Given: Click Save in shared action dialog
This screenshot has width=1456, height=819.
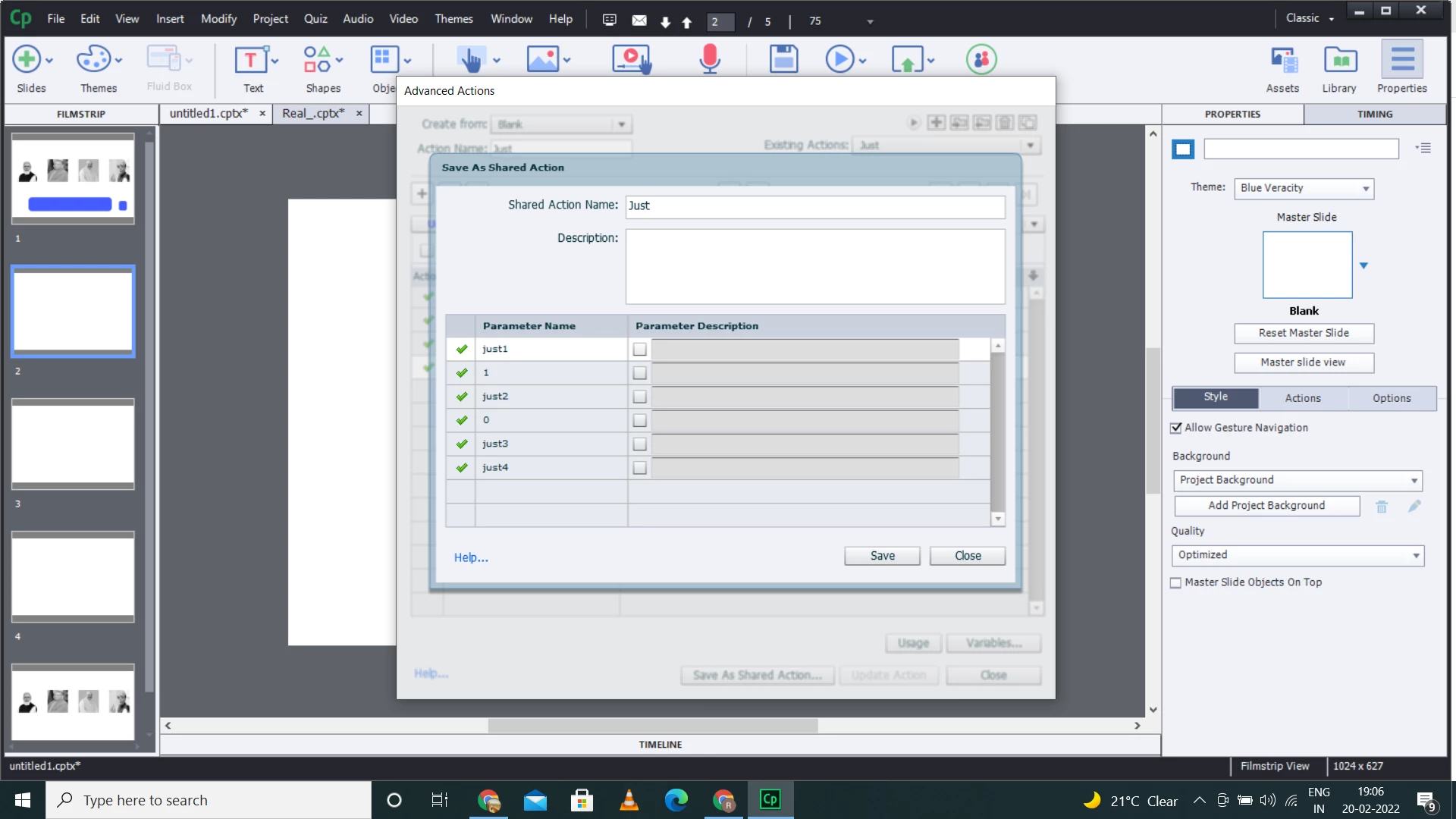Looking at the screenshot, I should (x=882, y=556).
